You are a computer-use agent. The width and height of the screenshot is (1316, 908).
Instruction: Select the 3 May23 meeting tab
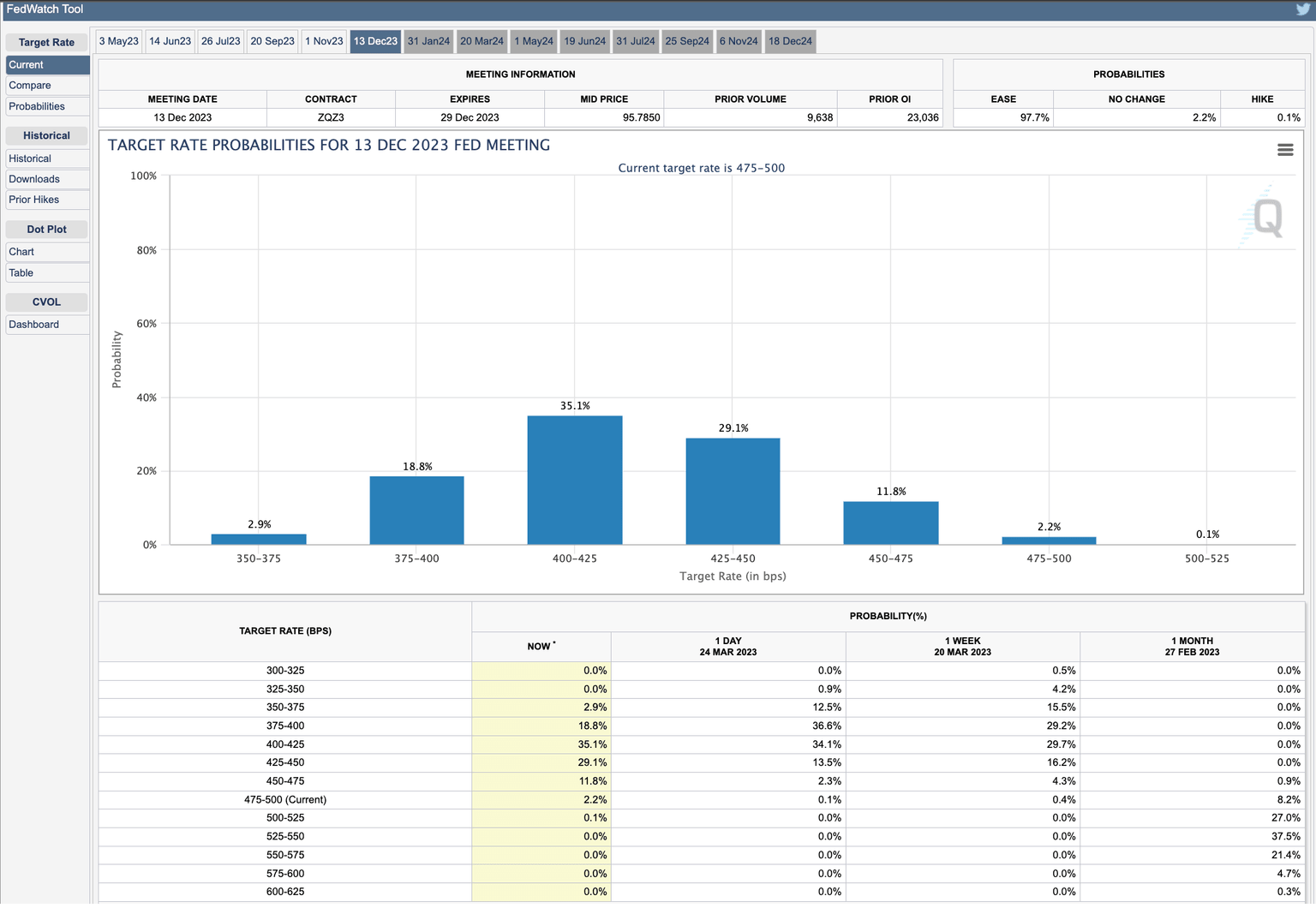[119, 41]
